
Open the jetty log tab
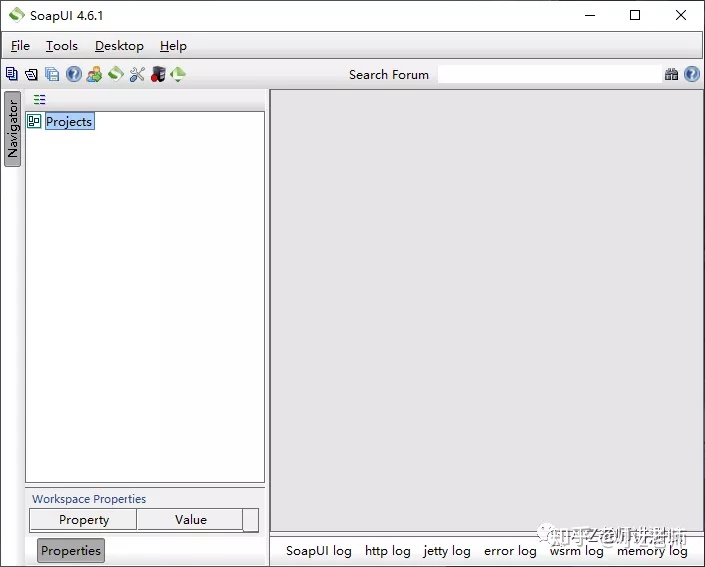click(x=447, y=551)
